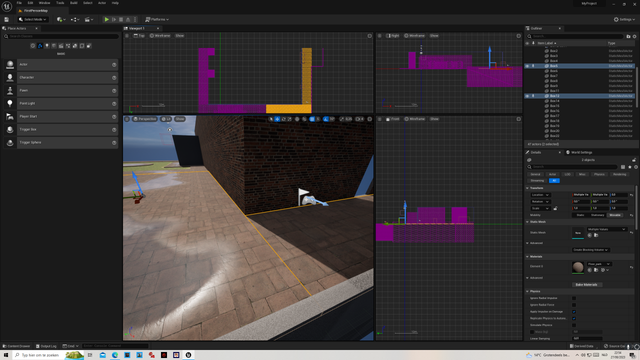Screen dimensions: 640x360
Task: Open the Outliner settings gear
Action: (634, 36)
